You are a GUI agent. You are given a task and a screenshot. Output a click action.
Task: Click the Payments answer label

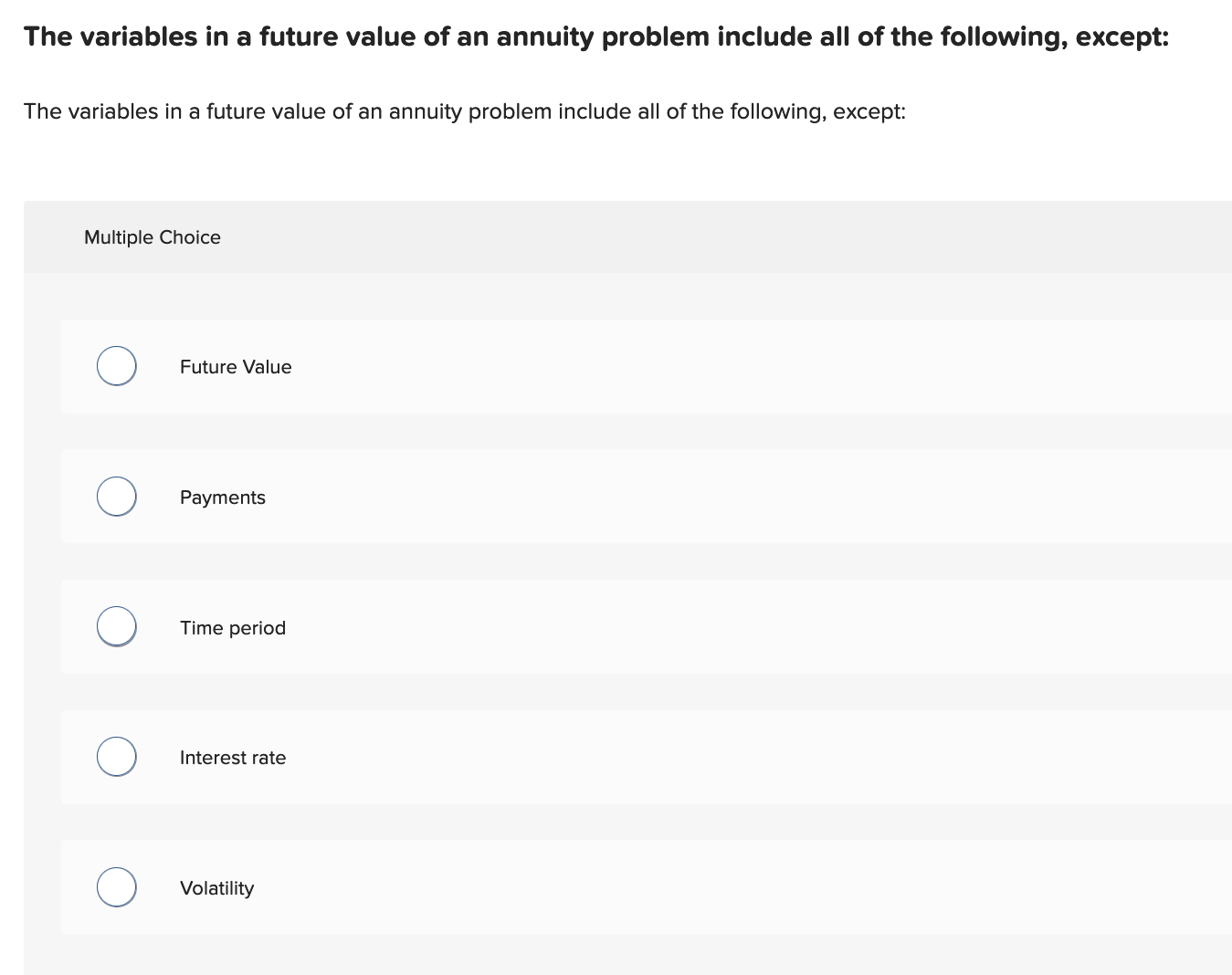223,497
